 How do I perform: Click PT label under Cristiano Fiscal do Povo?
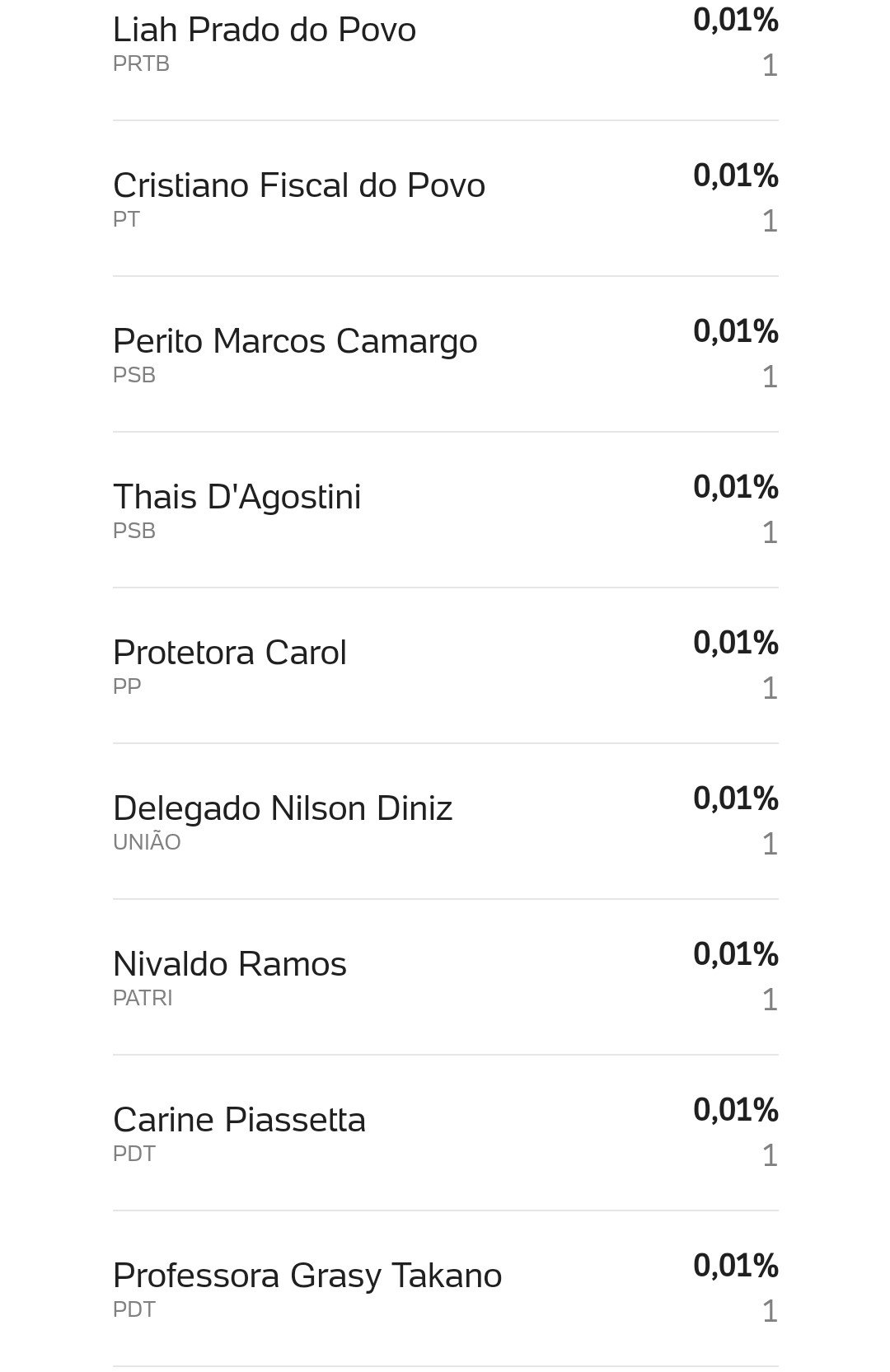click(x=126, y=219)
